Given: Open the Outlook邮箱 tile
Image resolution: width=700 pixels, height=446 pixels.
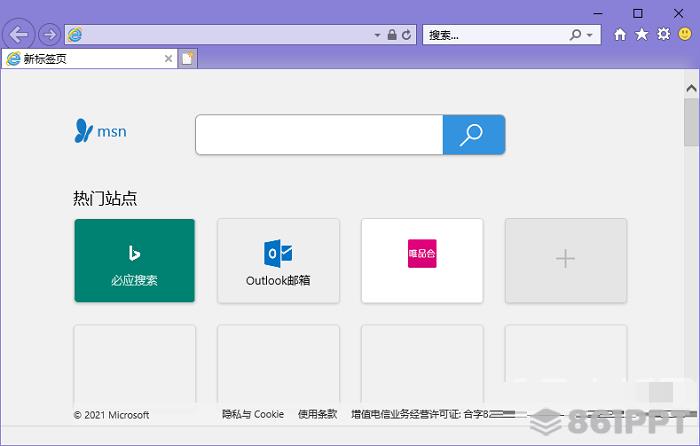Looking at the screenshot, I should point(278,261).
